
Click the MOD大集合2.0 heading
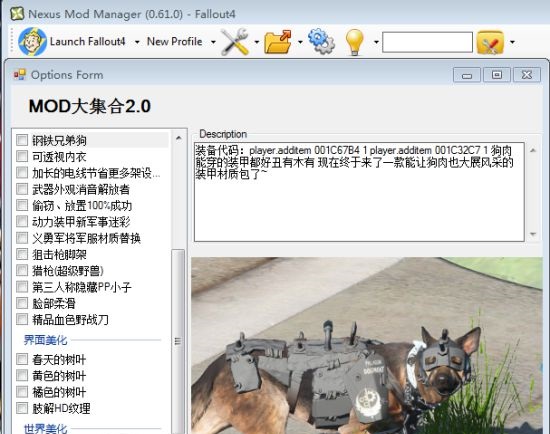click(90, 106)
